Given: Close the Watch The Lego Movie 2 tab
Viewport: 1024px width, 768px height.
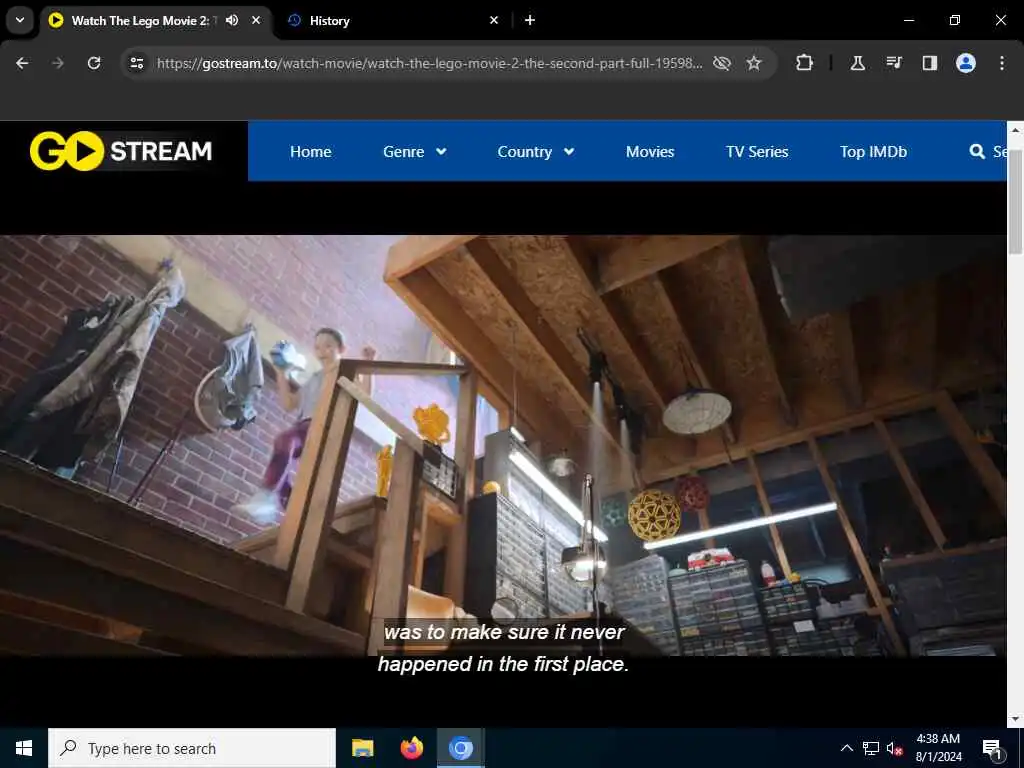Looking at the screenshot, I should click(256, 20).
